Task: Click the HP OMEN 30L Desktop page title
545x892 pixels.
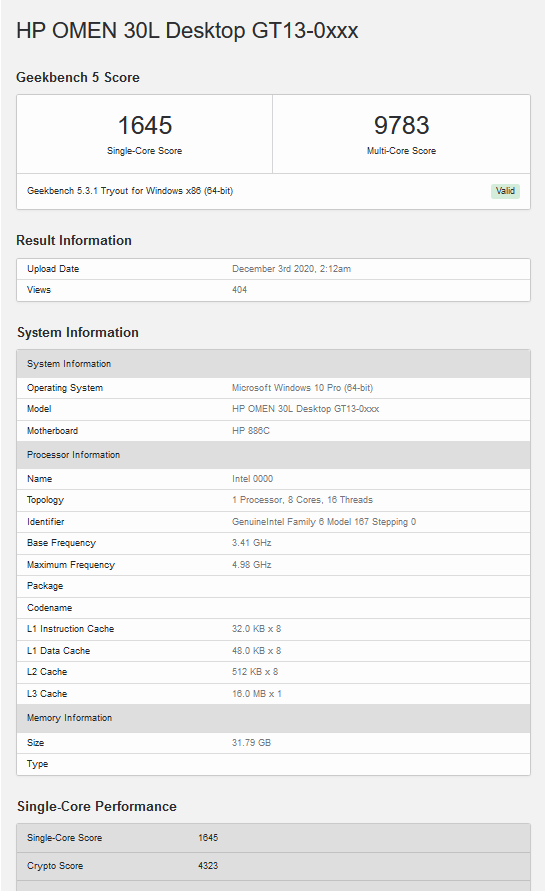Action: coord(187,31)
